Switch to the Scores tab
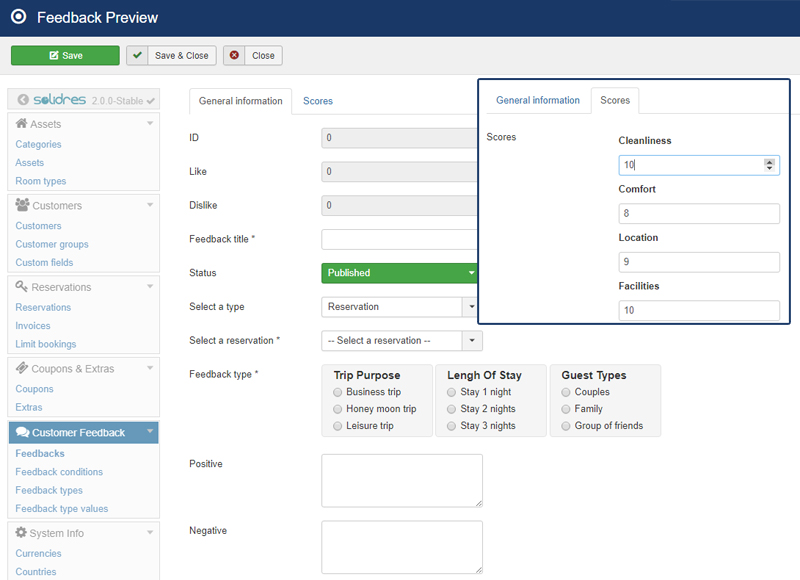Image resolution: width=800 pixels, height=580 pixels. click(x=317, y=100)
